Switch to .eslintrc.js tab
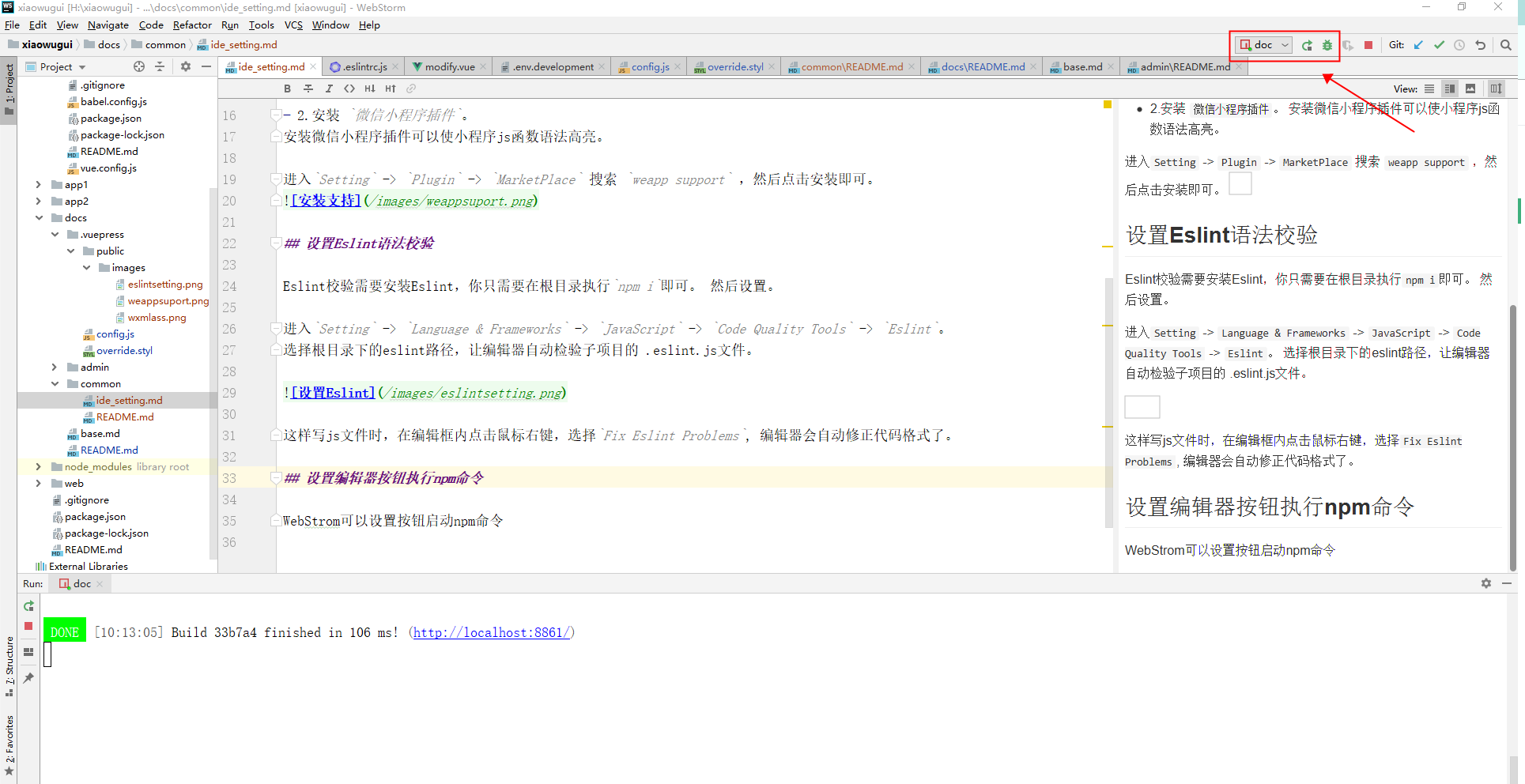 point(364,67)
